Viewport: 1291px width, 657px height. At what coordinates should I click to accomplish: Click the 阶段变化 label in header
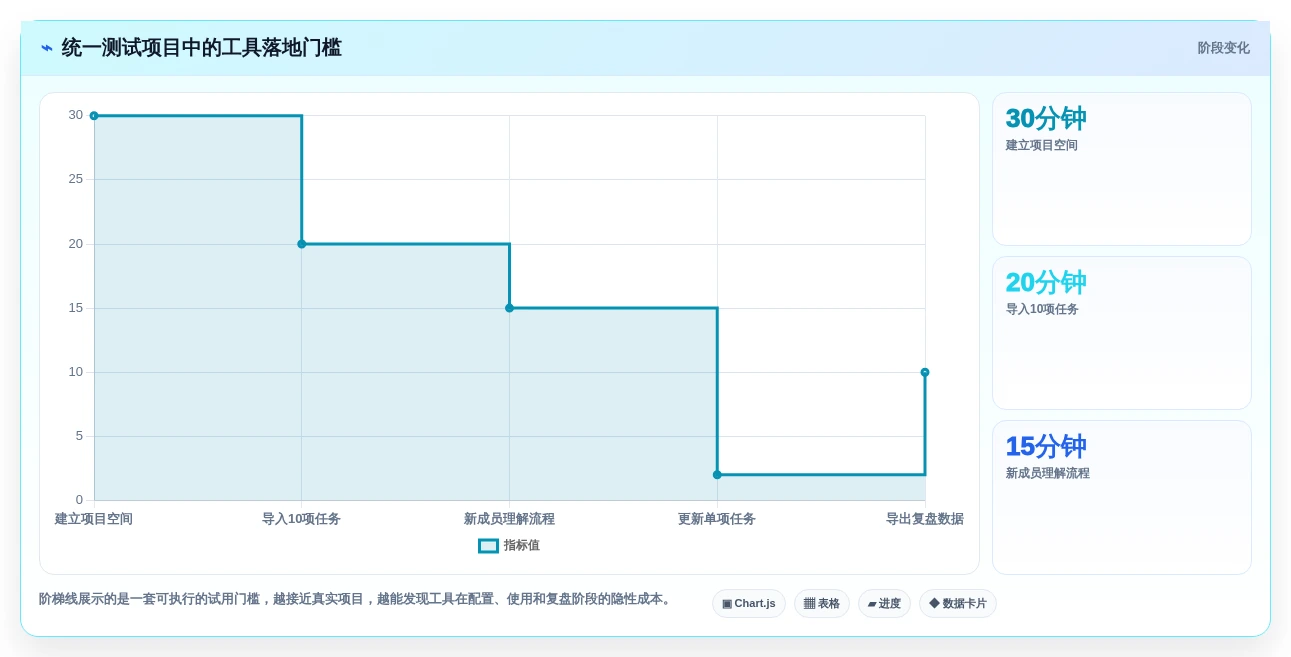pyautogui.click(x=1224, y=48)
